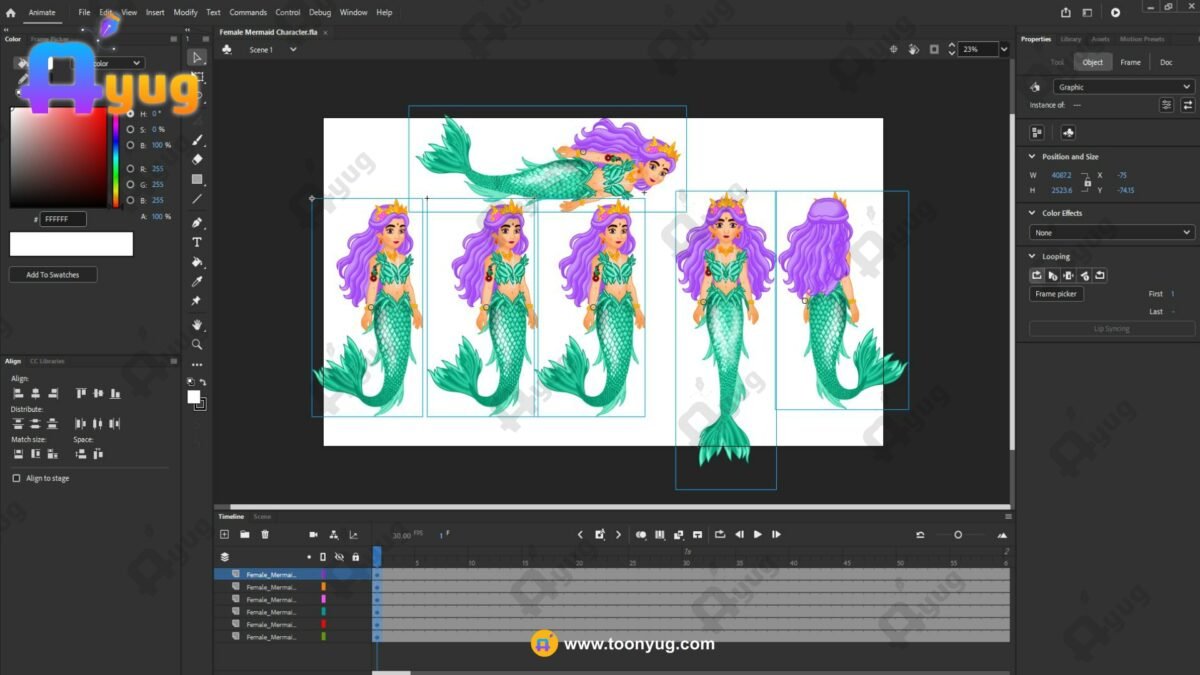Choose the Paint Bucket tool

pyautogui.click(x=197, y=262)
